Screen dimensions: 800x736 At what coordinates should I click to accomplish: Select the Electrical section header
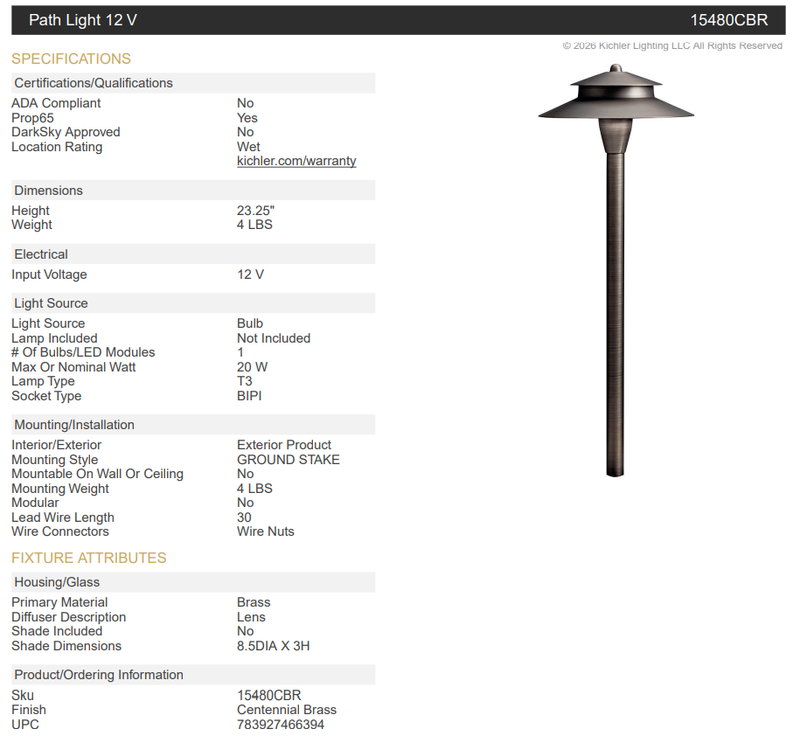pyautogui.click(x=193, y=254)
